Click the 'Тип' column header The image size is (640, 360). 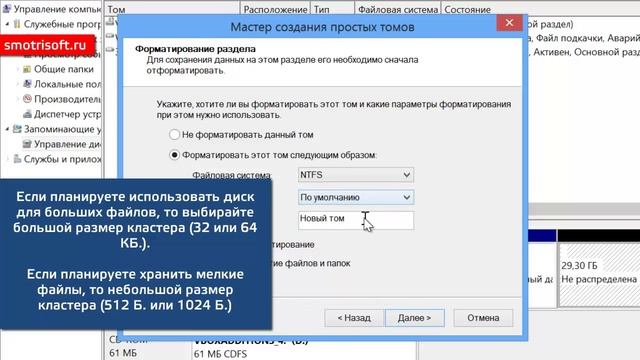pos(332,9)
